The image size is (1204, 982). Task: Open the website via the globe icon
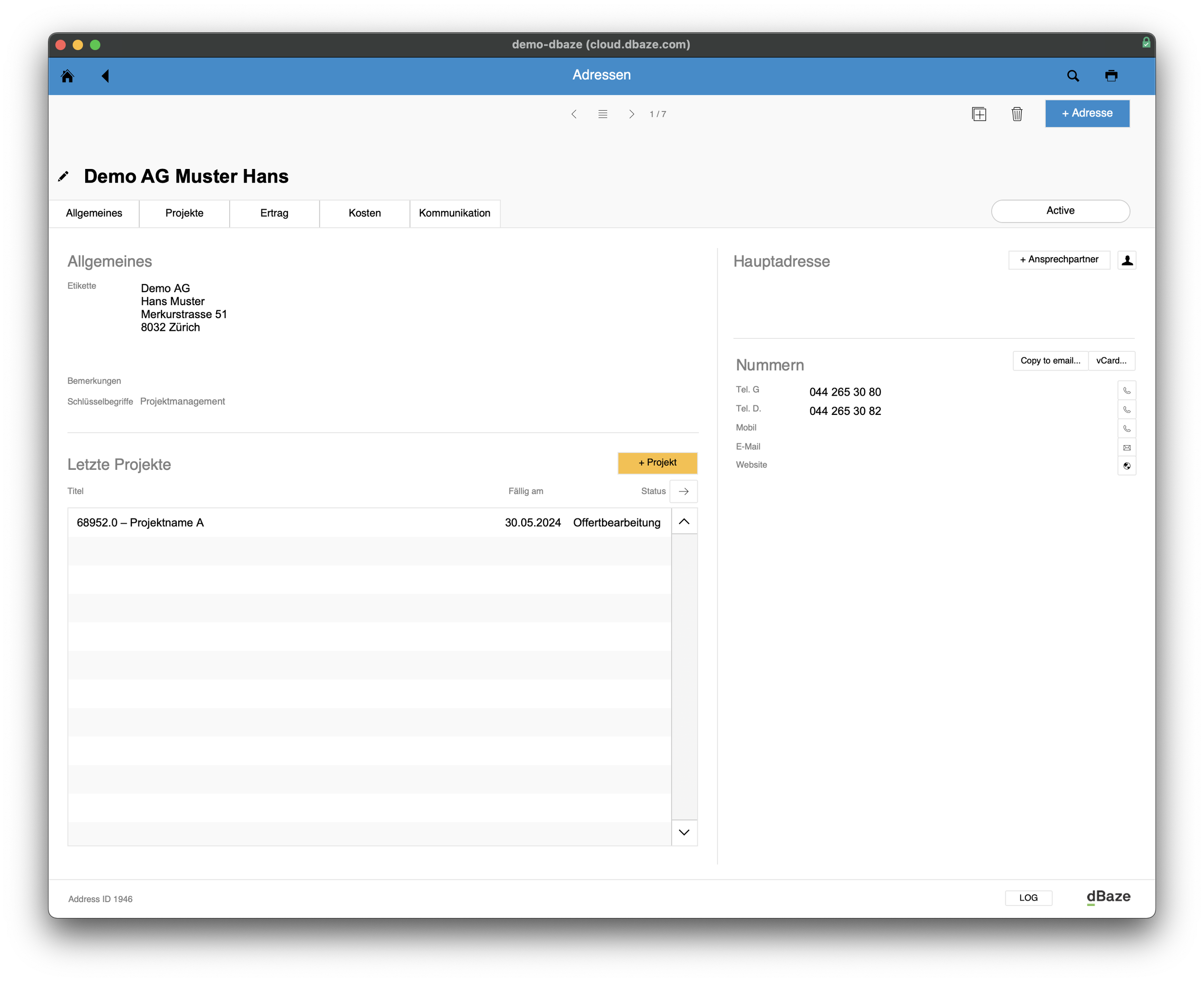[1126, 466]
